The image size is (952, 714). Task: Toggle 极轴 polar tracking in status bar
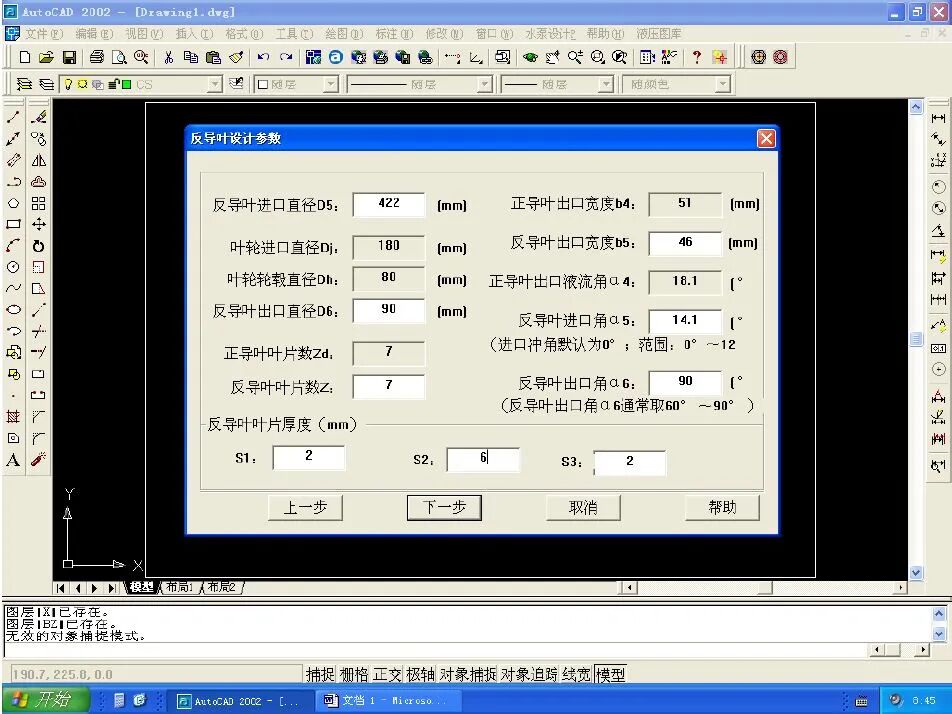click(x=420, y=674)
